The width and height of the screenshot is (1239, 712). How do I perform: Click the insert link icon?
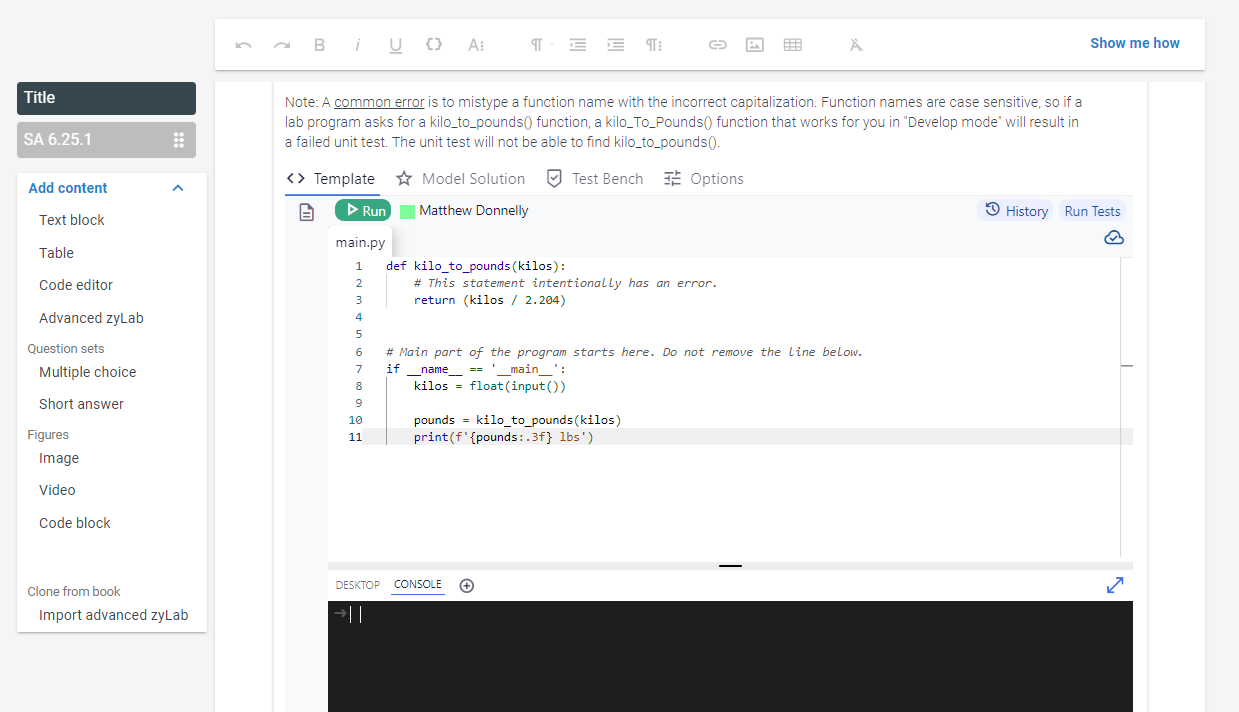tap(717, 45)
